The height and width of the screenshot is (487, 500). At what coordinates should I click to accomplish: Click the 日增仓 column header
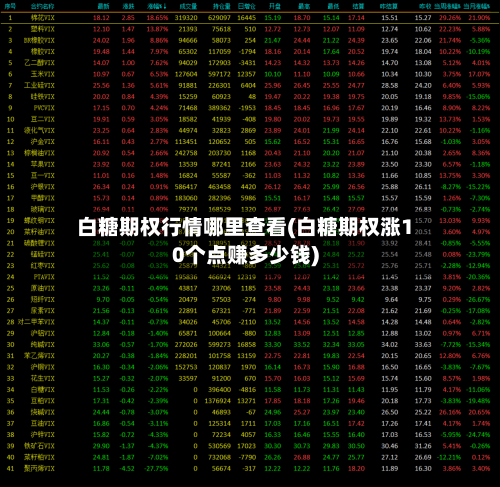pyautogui.click(x=247, y=6)
